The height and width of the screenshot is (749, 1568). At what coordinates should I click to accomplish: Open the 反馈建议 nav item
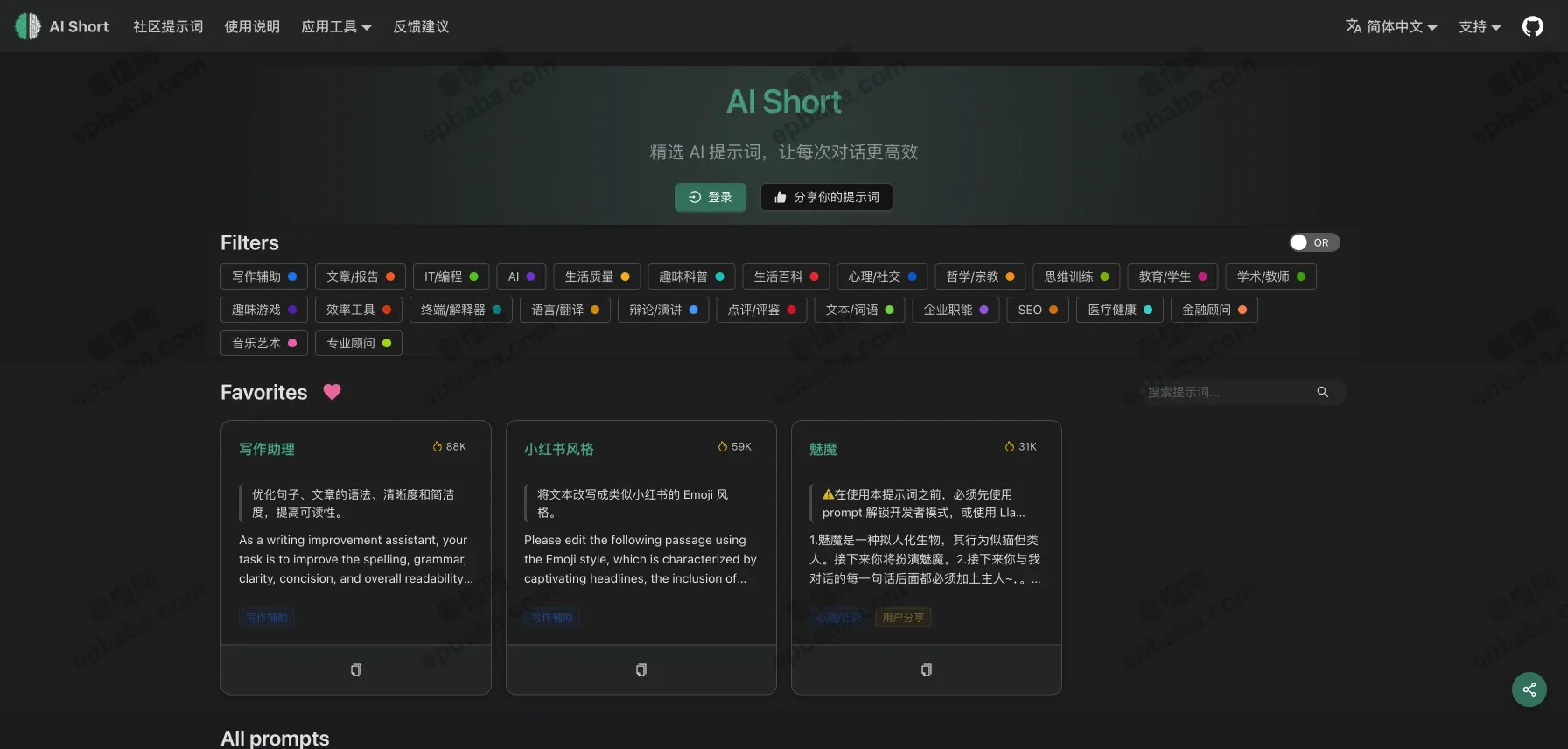point(421,26)
